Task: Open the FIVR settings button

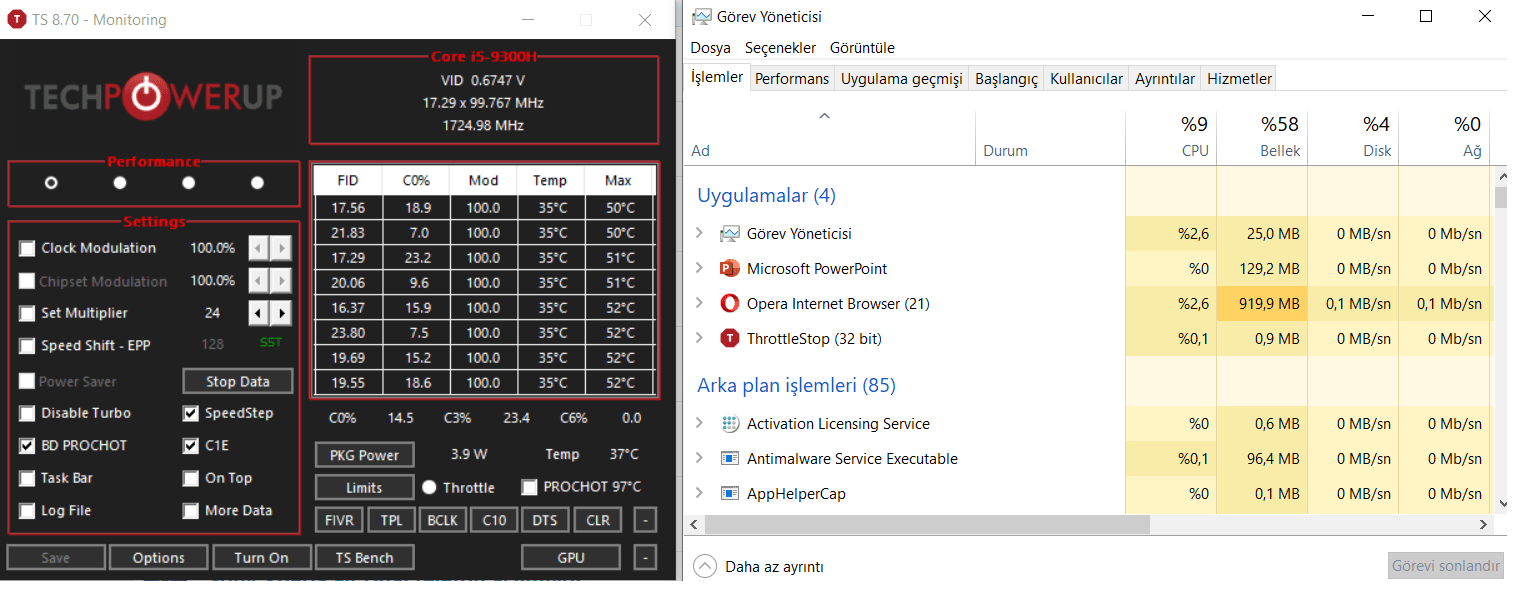Action: (340, 521)
